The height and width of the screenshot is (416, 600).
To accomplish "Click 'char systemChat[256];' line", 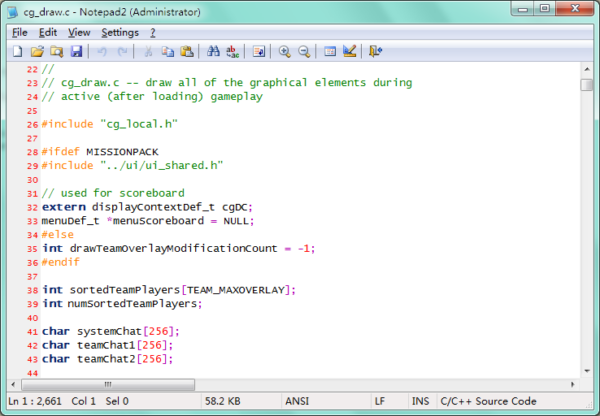I will [x=111, y=331].
